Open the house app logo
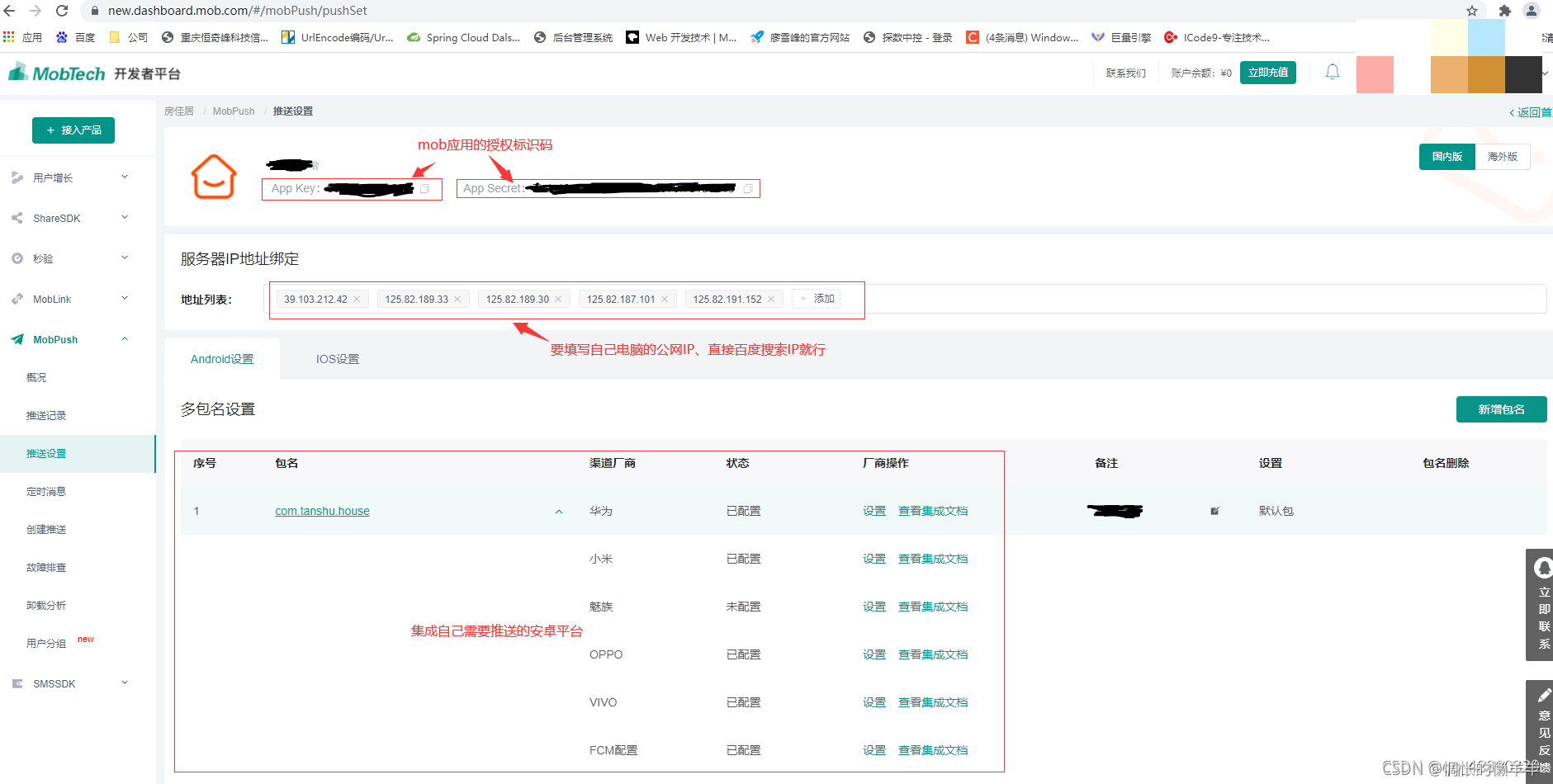 [214, 177]
